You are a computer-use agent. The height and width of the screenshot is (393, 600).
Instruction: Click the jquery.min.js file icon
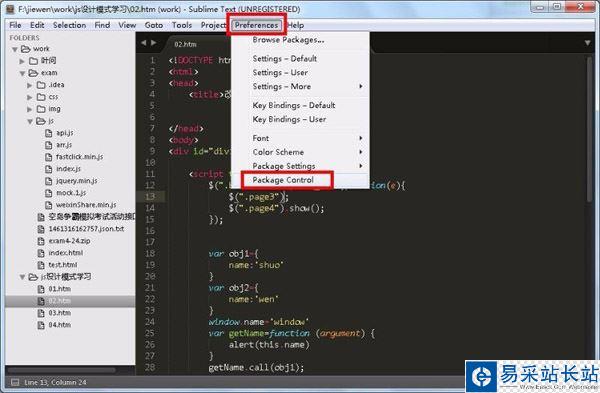coord(49,181)
